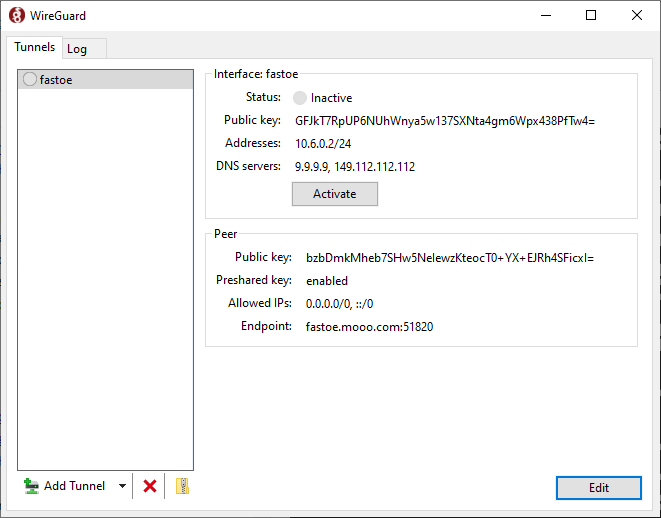661x518 pixels.
Task: Click empty area of tunnel list
Action: (x=105, y=278)
